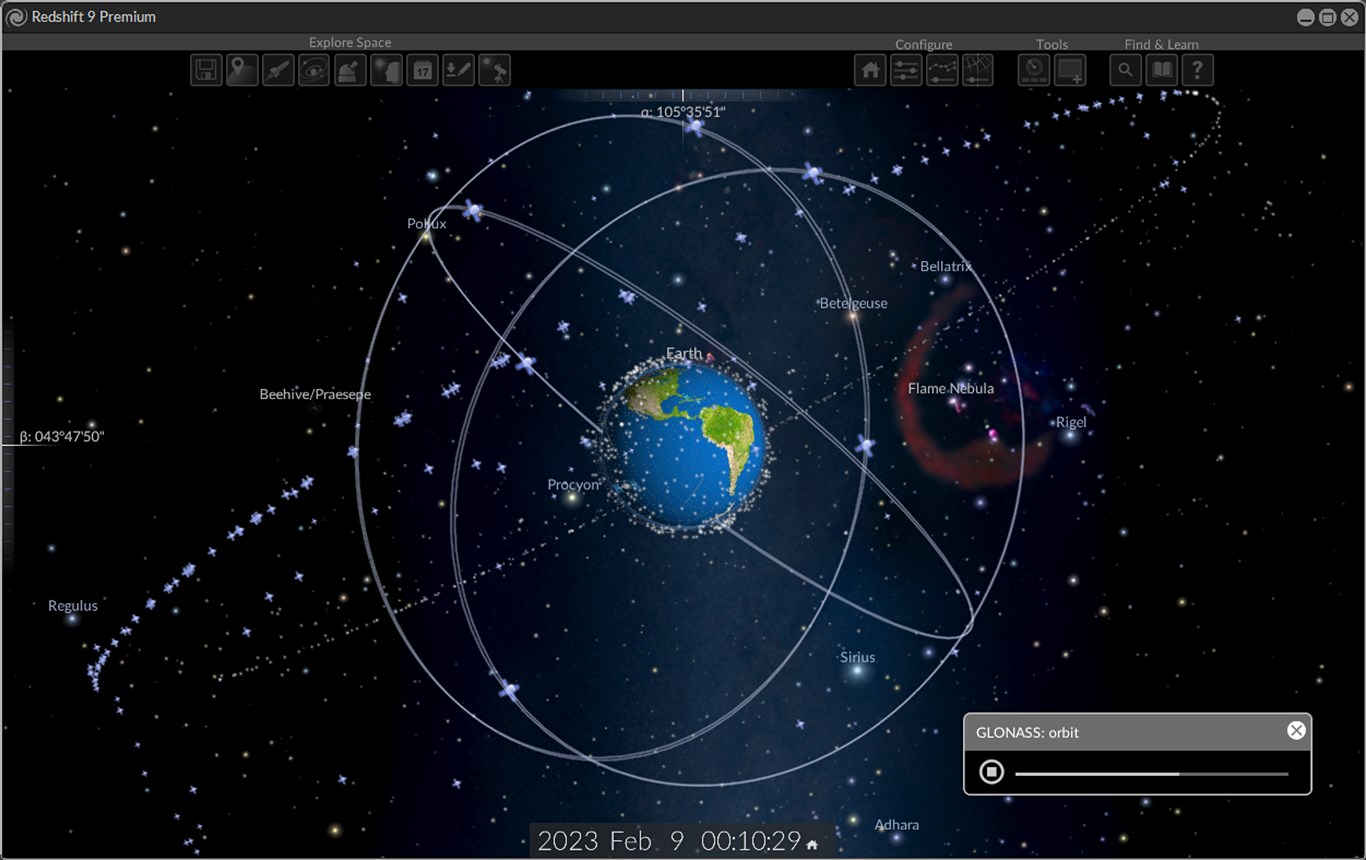This screenshot has height=860, width=1366.
Task: Stop the GLONASS orbit playback
Action: 991,772
